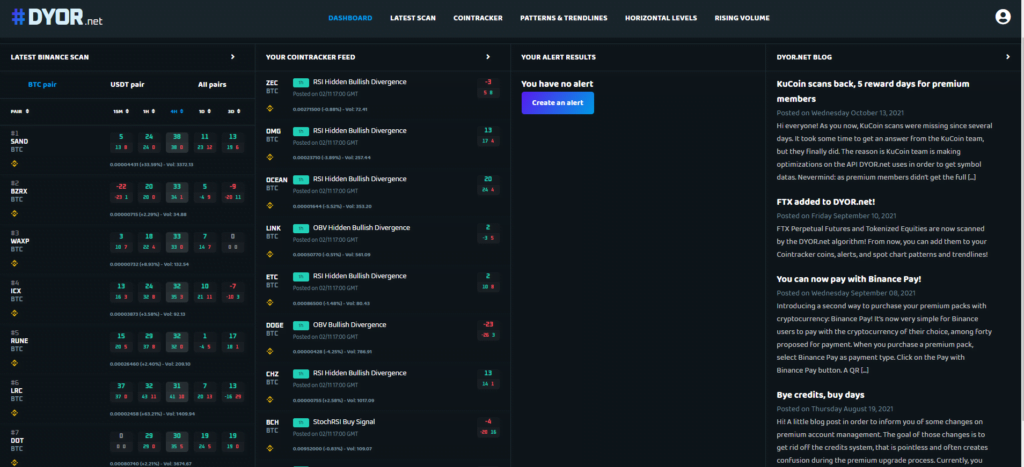The image size is (1024, 467).
Task: Click BZRX 15M score box showing -22
Action: click(121, 191)
